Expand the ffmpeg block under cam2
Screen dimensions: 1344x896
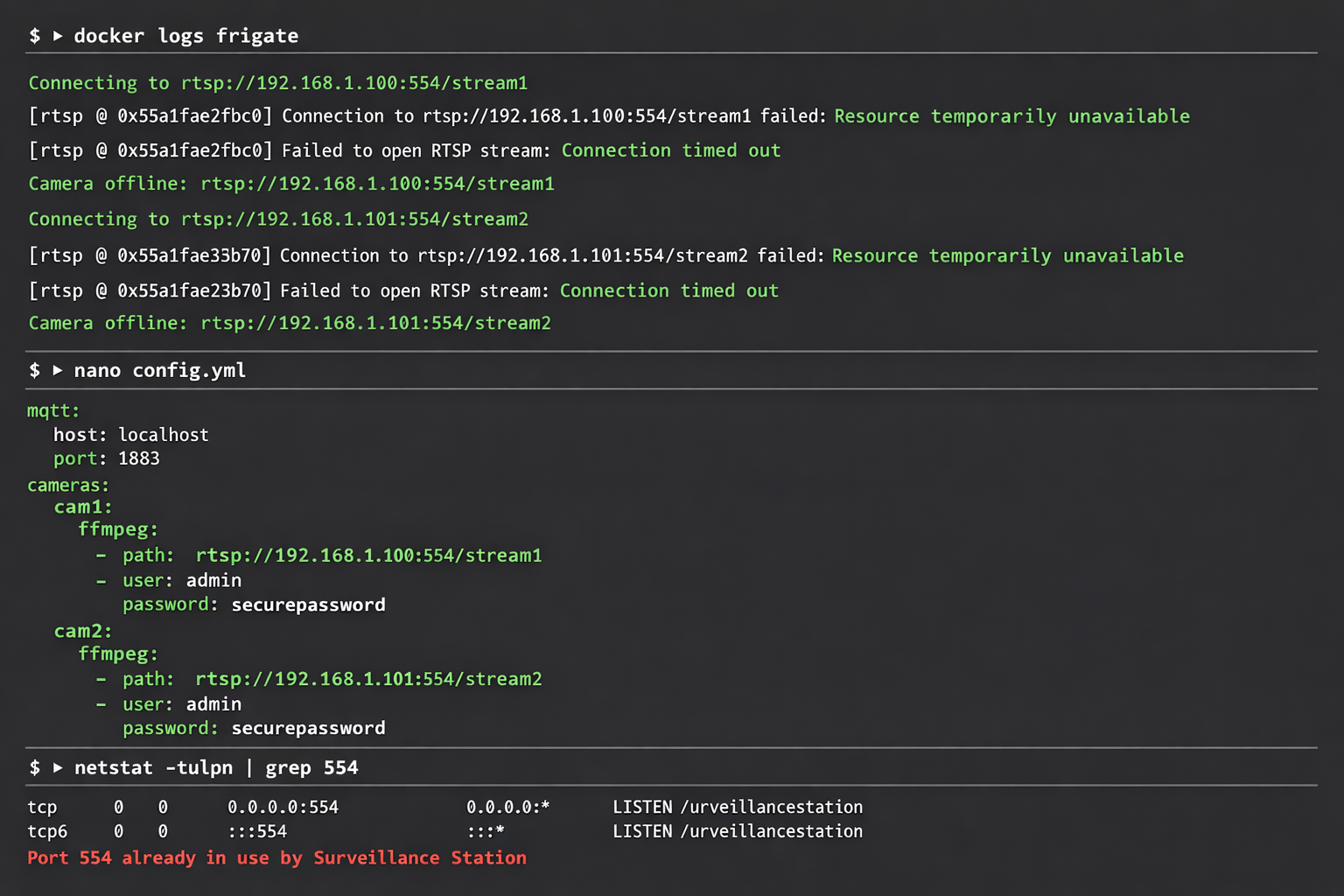[117, 654]
